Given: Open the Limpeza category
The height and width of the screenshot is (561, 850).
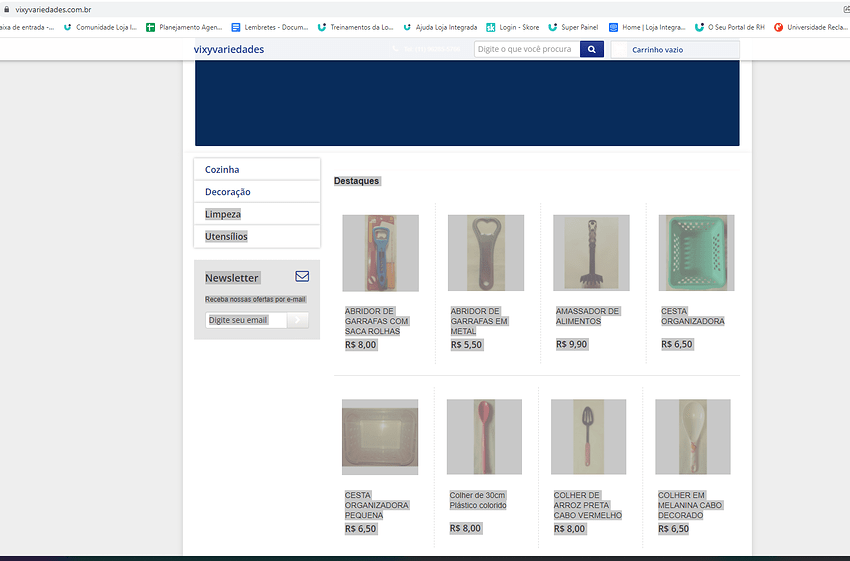Looking at the screenshot, I should [x=257, y=214].
